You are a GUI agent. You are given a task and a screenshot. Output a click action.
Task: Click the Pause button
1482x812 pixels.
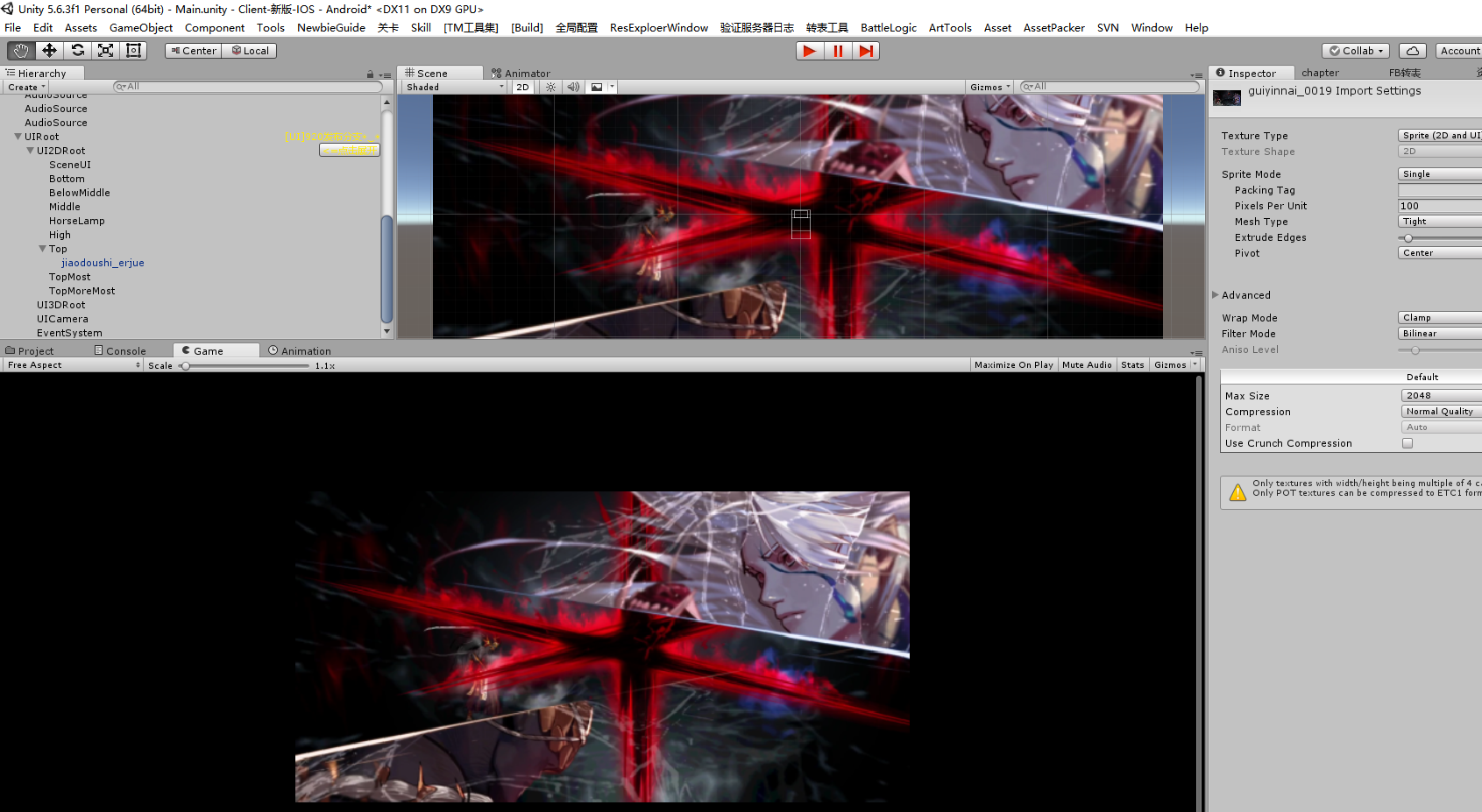tap(838, 51)
